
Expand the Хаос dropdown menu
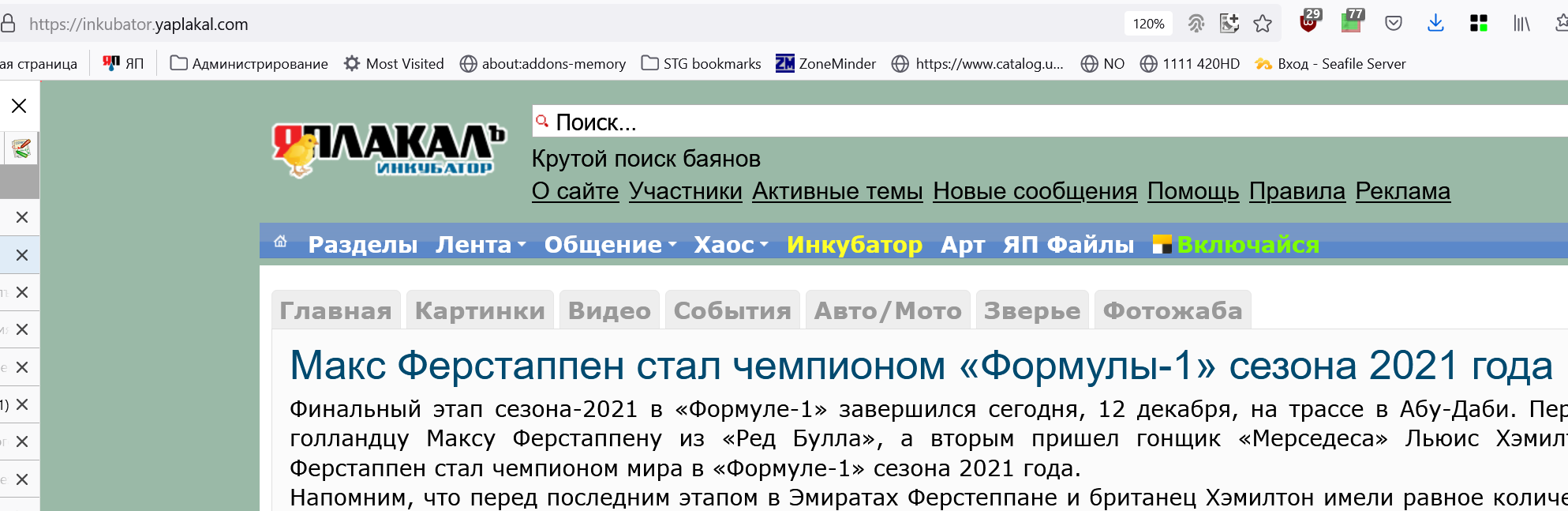[x=731, y=245]
